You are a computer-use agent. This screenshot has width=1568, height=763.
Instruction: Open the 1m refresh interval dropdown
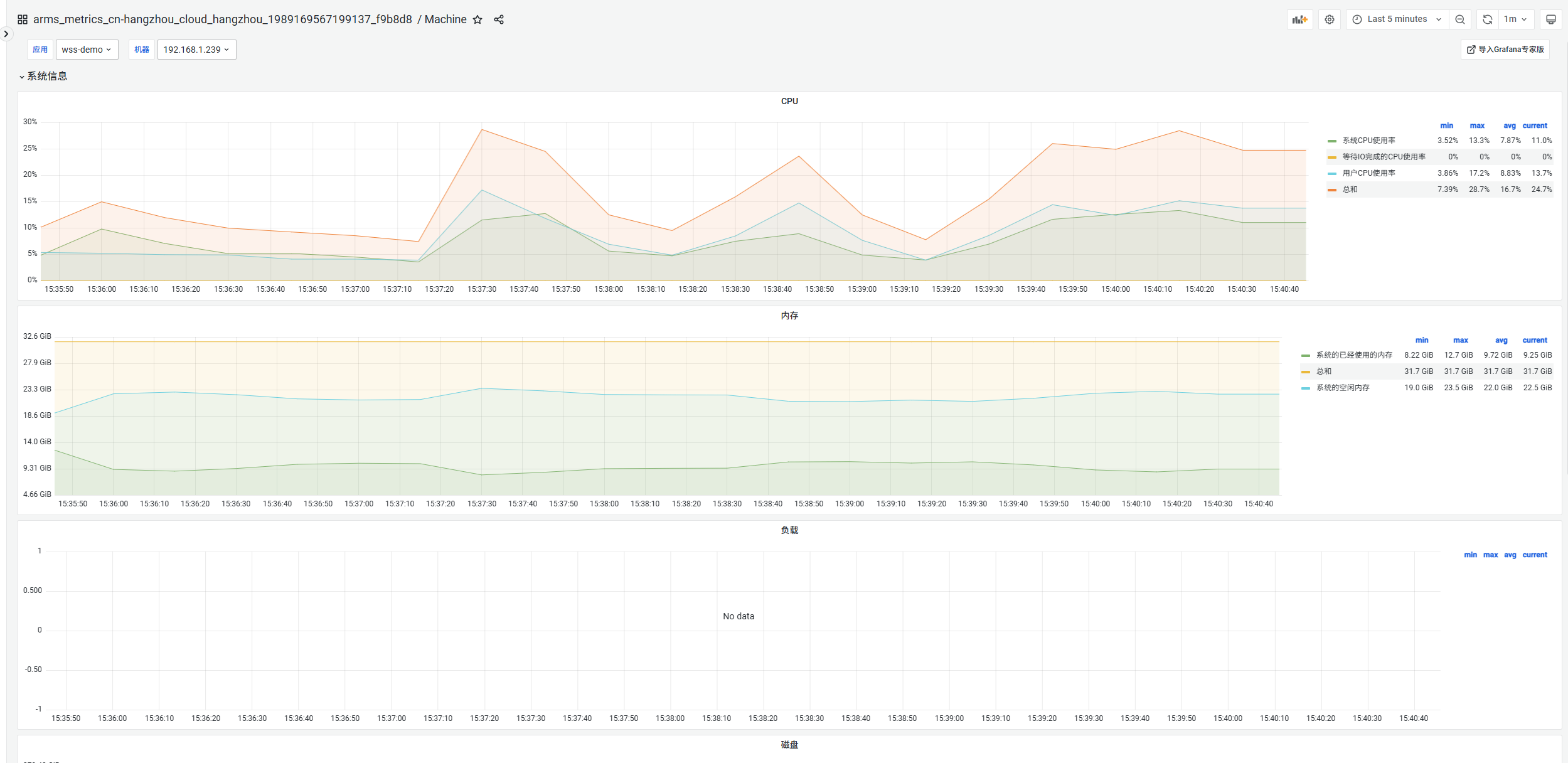point(1515,19)
